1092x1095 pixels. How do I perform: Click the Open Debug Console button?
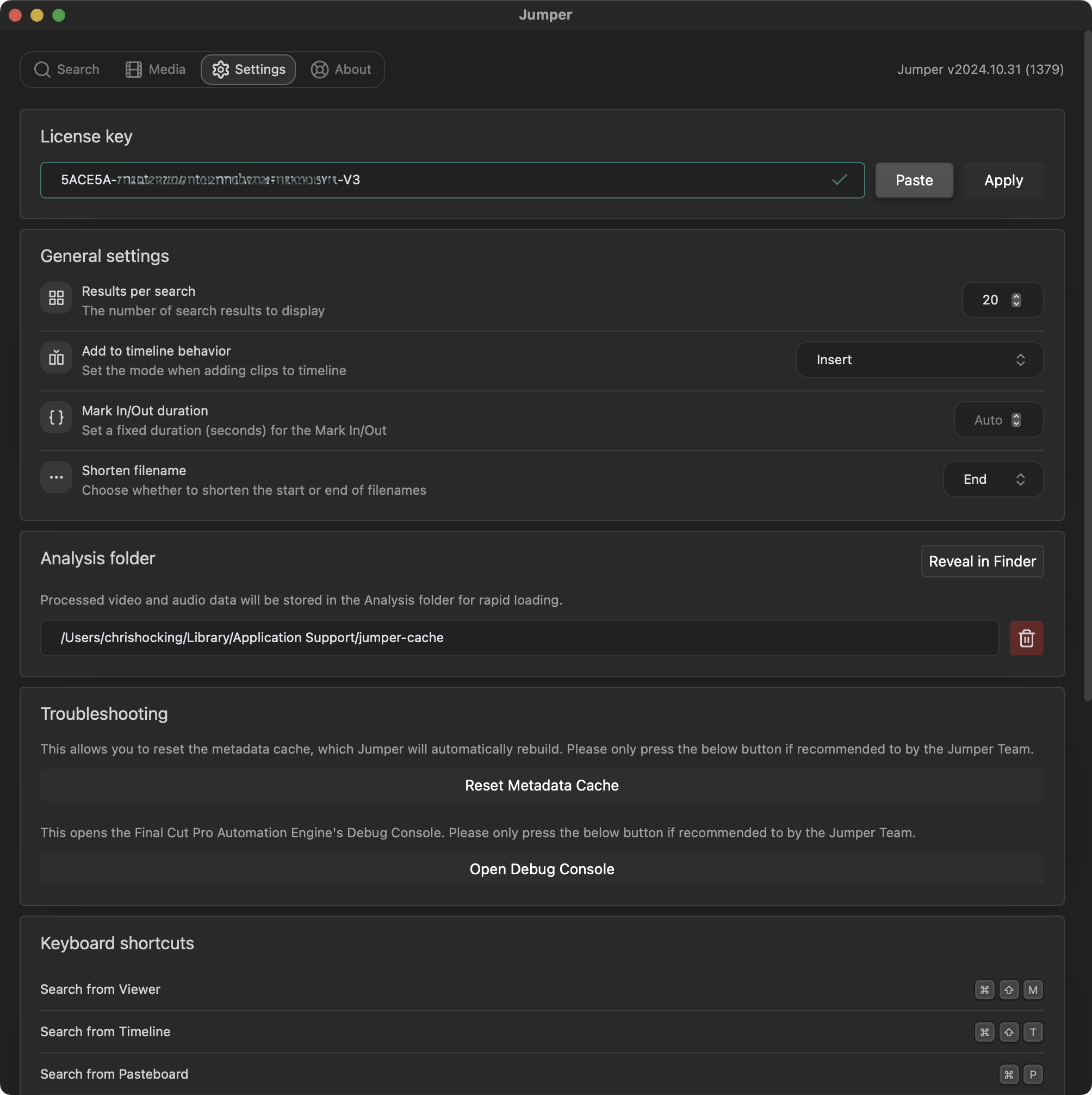pyautogui.click(x=542, y=869)
